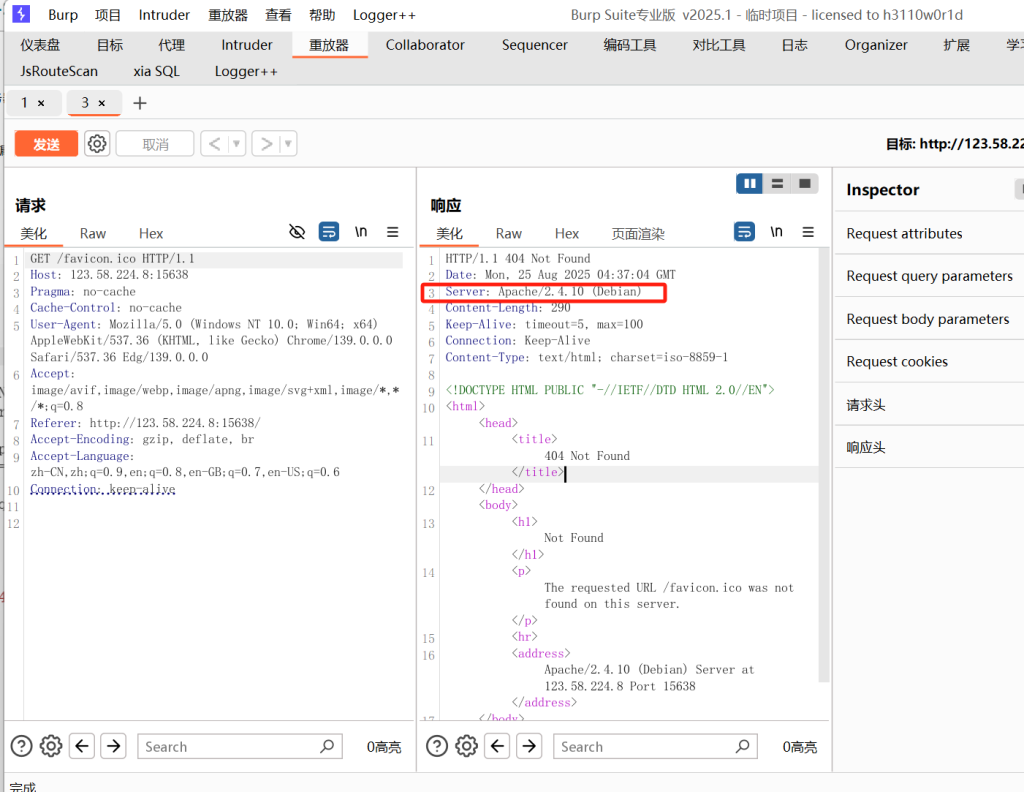Toggle hidden characters eye icon in request
Image resolution: width=1024 pixels, height=792 pixels.
point(297,232)
